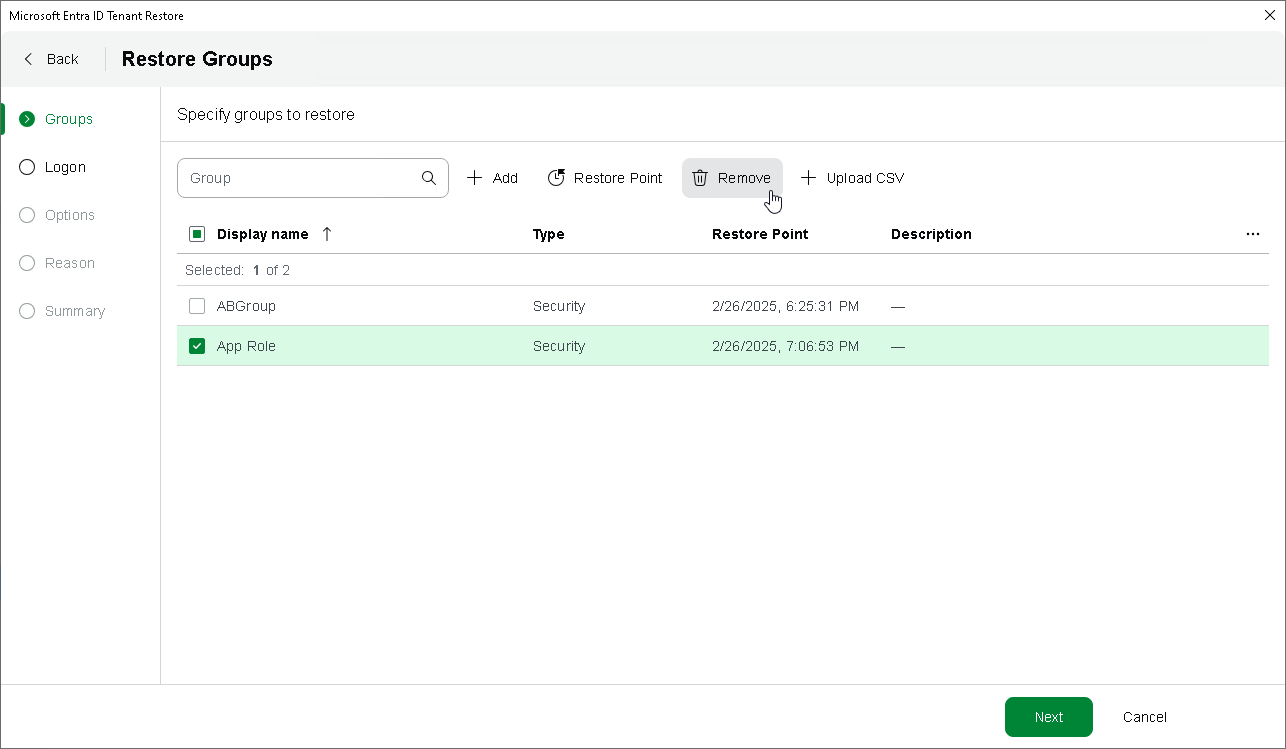Click the Restore Point clock icon
The image size is (1286, 749).
coord(556,178)
